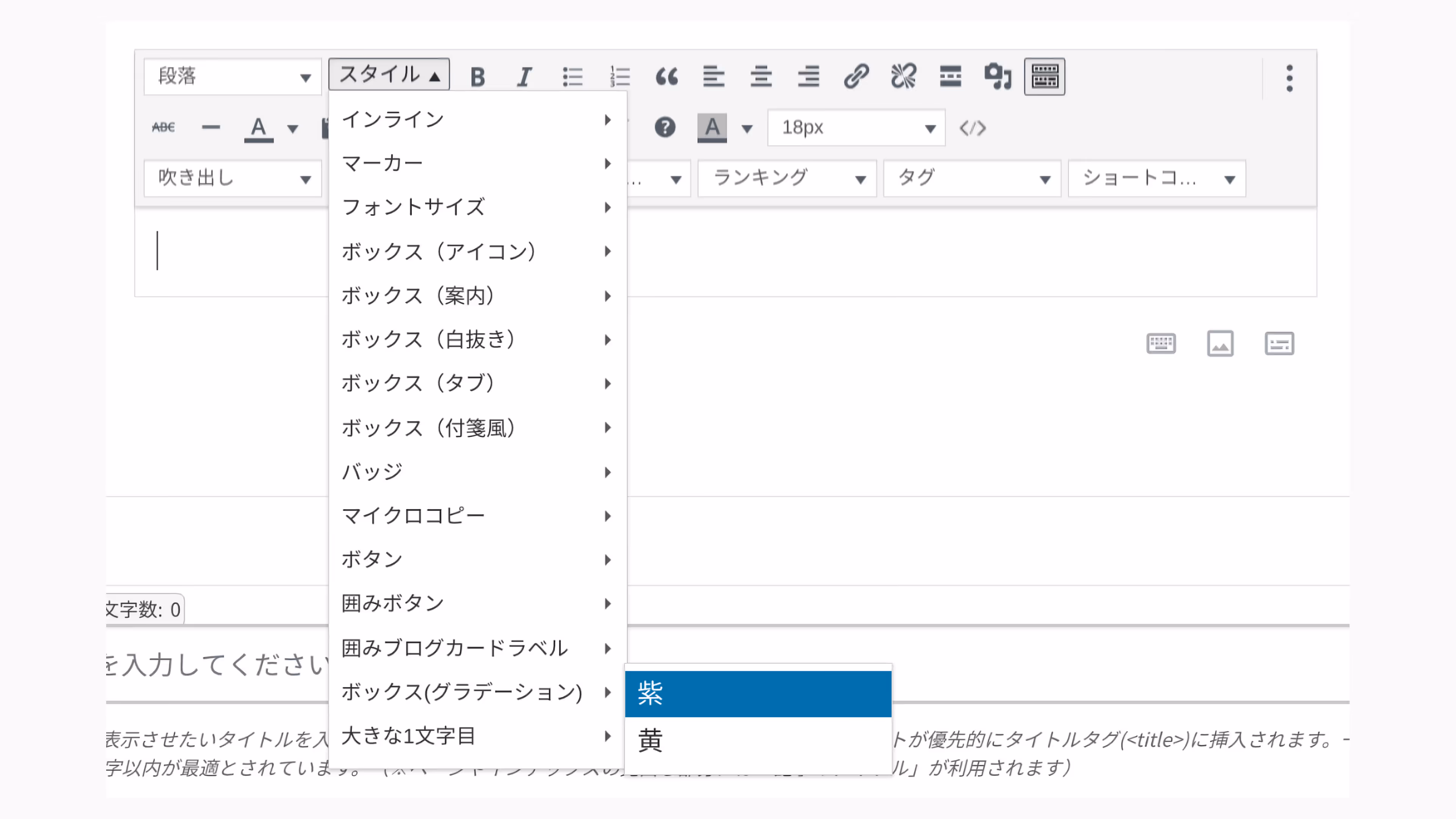Insert a bulleted list
The height and width of the screenshot is (819, 1456).
click(572, 76)
